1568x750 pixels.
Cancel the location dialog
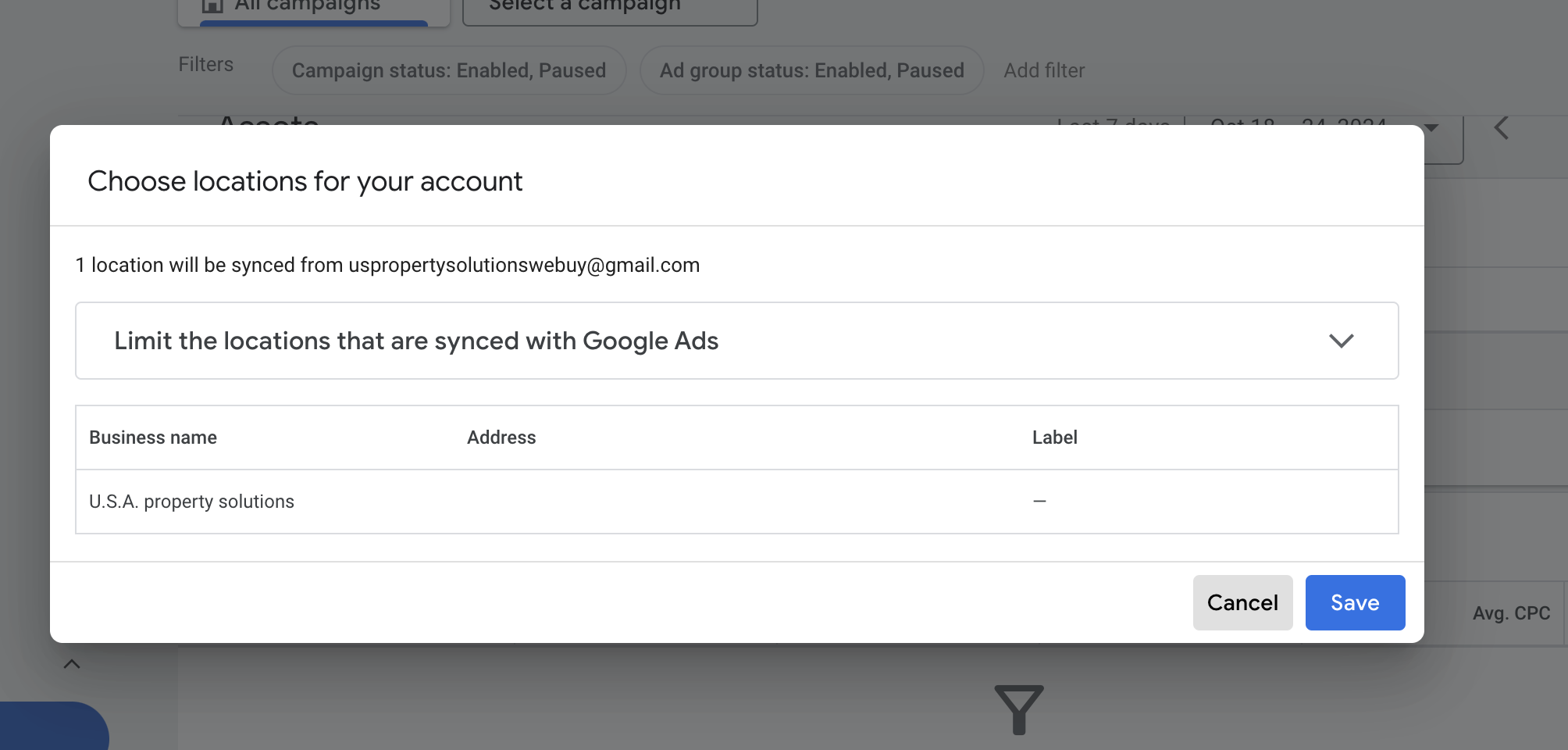click(x=1242, y=602)
